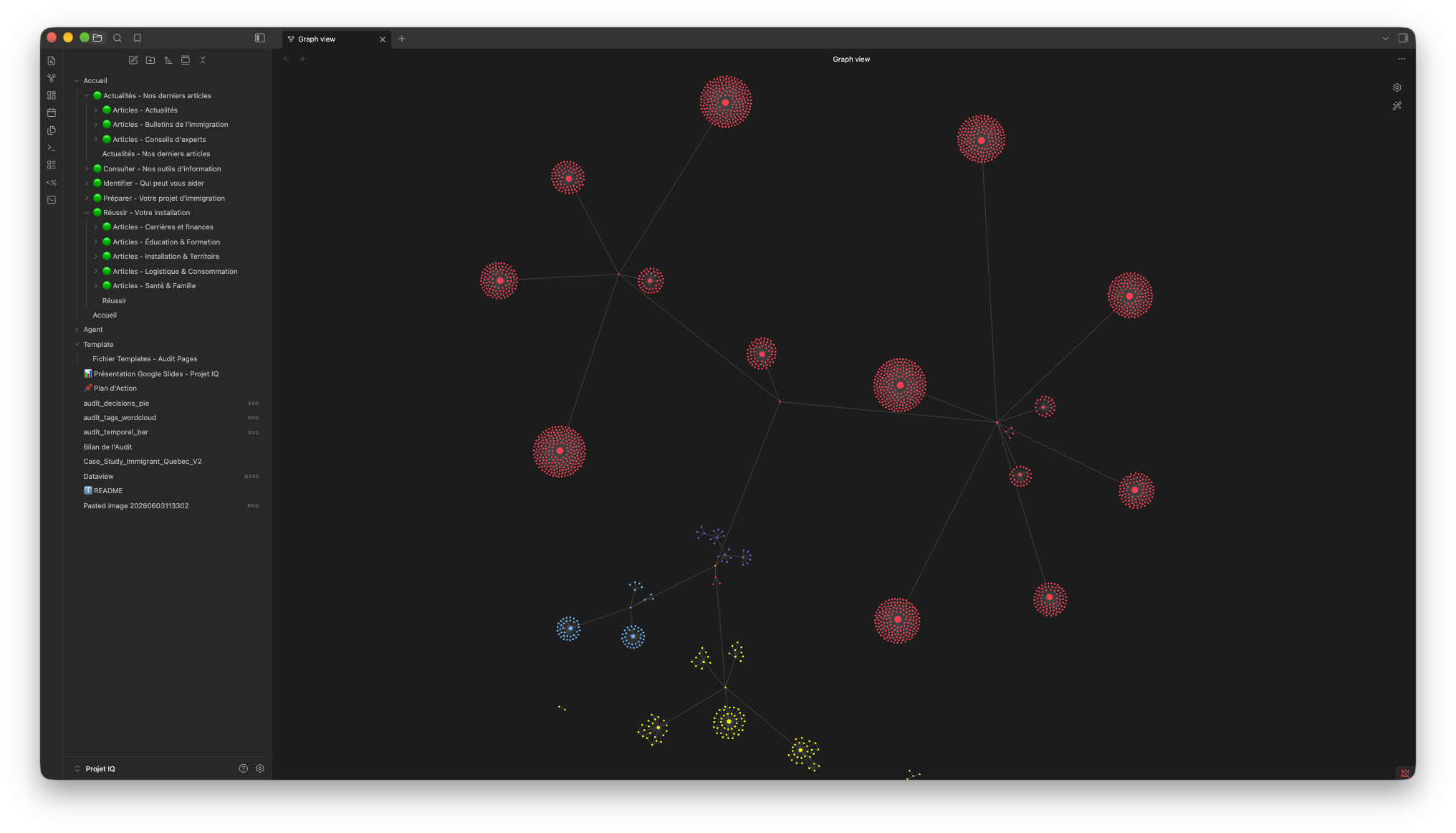1456x833 pixels.
Task: Open the tab list dropdown chevron
Action: 1386,39
